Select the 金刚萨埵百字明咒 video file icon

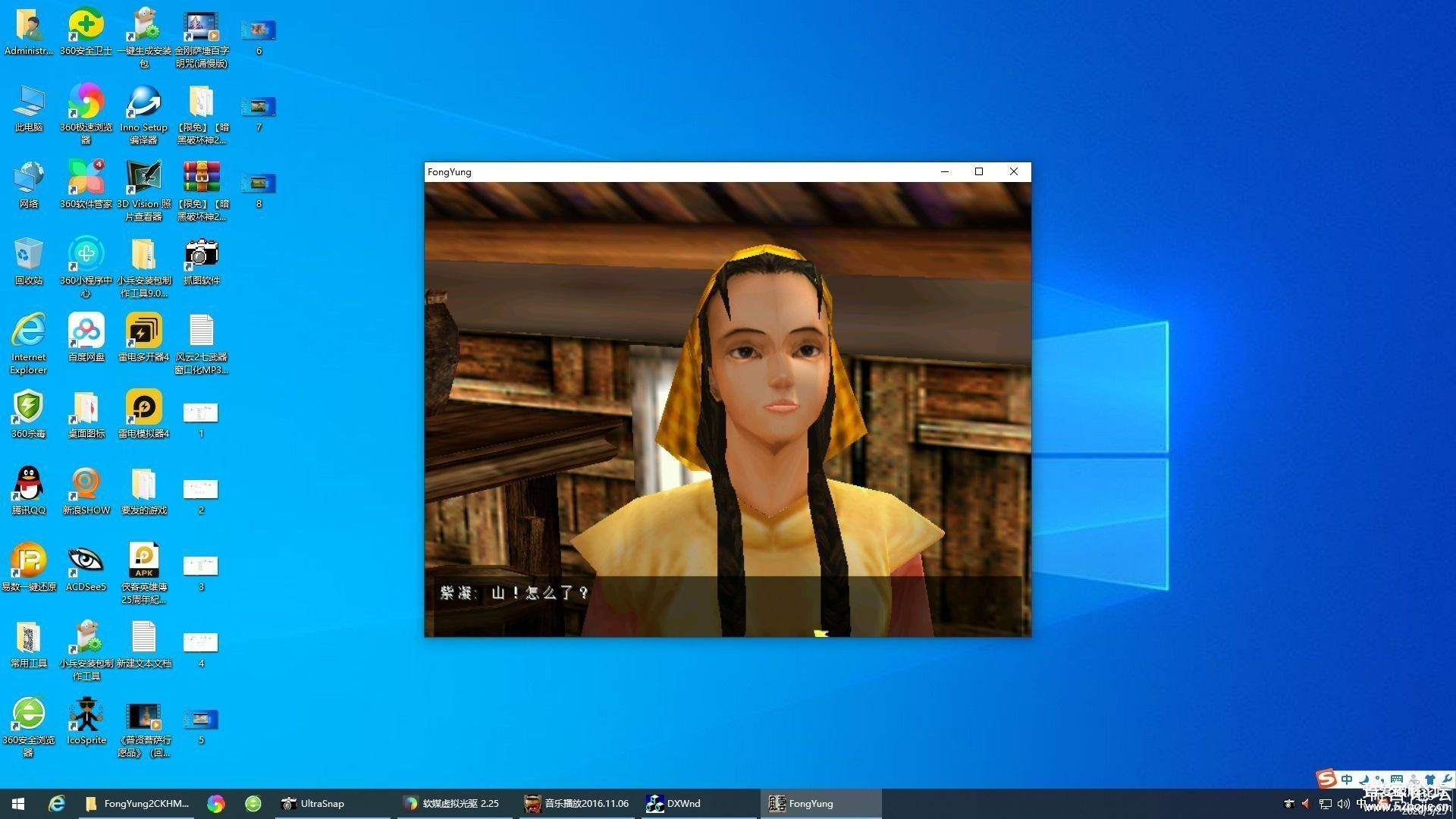tap(201, 38)
